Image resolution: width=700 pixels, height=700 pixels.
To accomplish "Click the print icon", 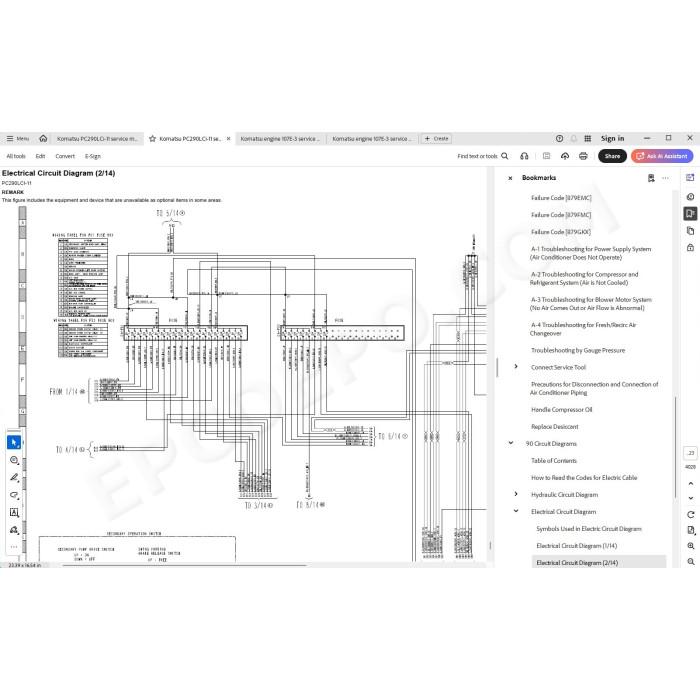I will point(583,156).
